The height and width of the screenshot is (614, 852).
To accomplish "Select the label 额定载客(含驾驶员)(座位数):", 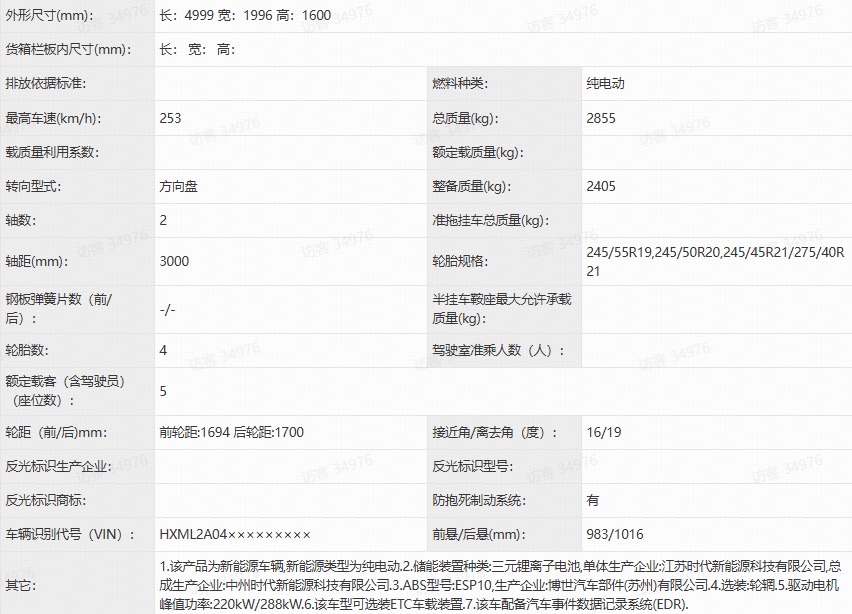I will tap(65, 391).
